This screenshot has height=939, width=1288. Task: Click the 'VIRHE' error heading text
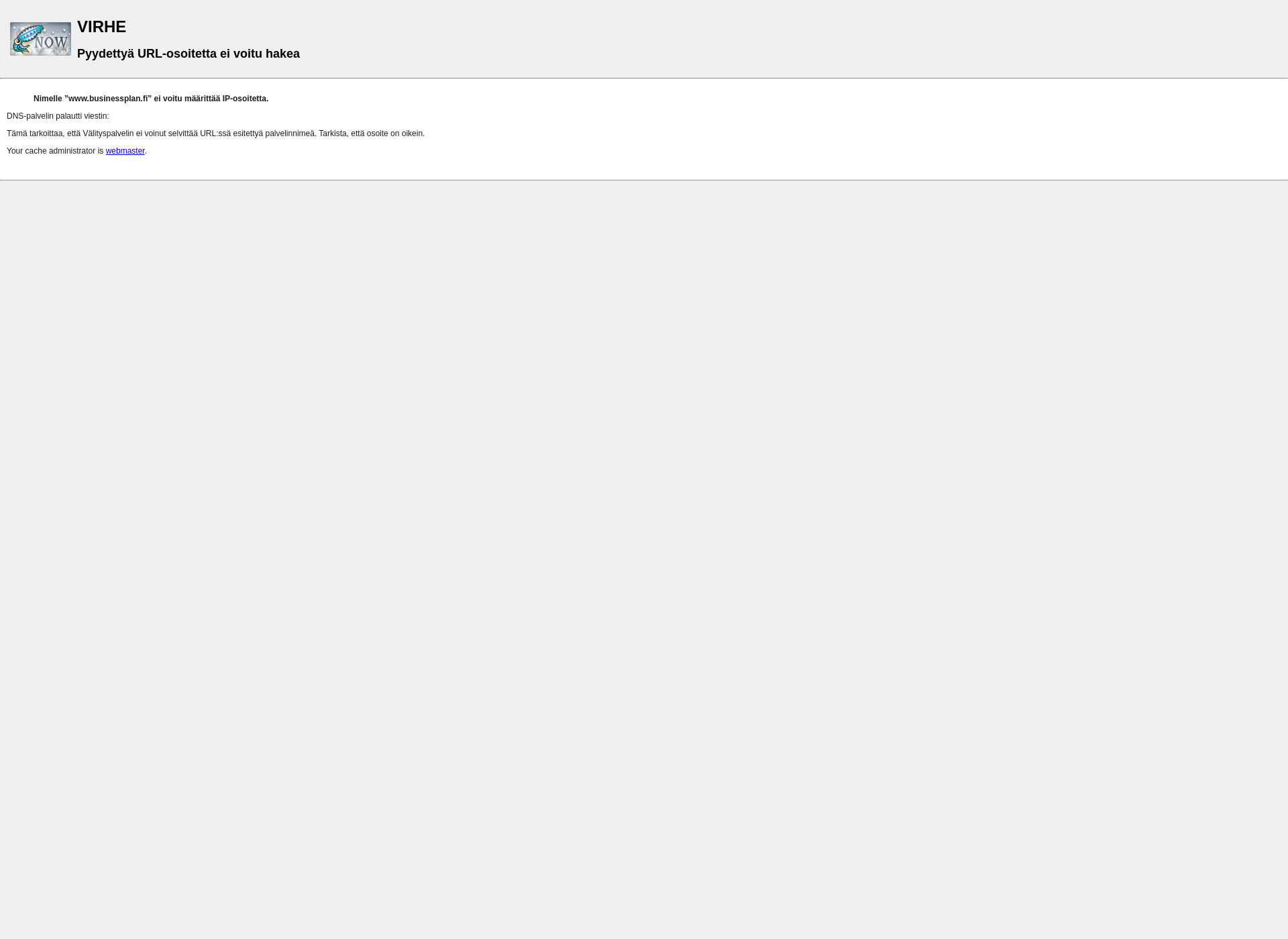coord(102,27)
